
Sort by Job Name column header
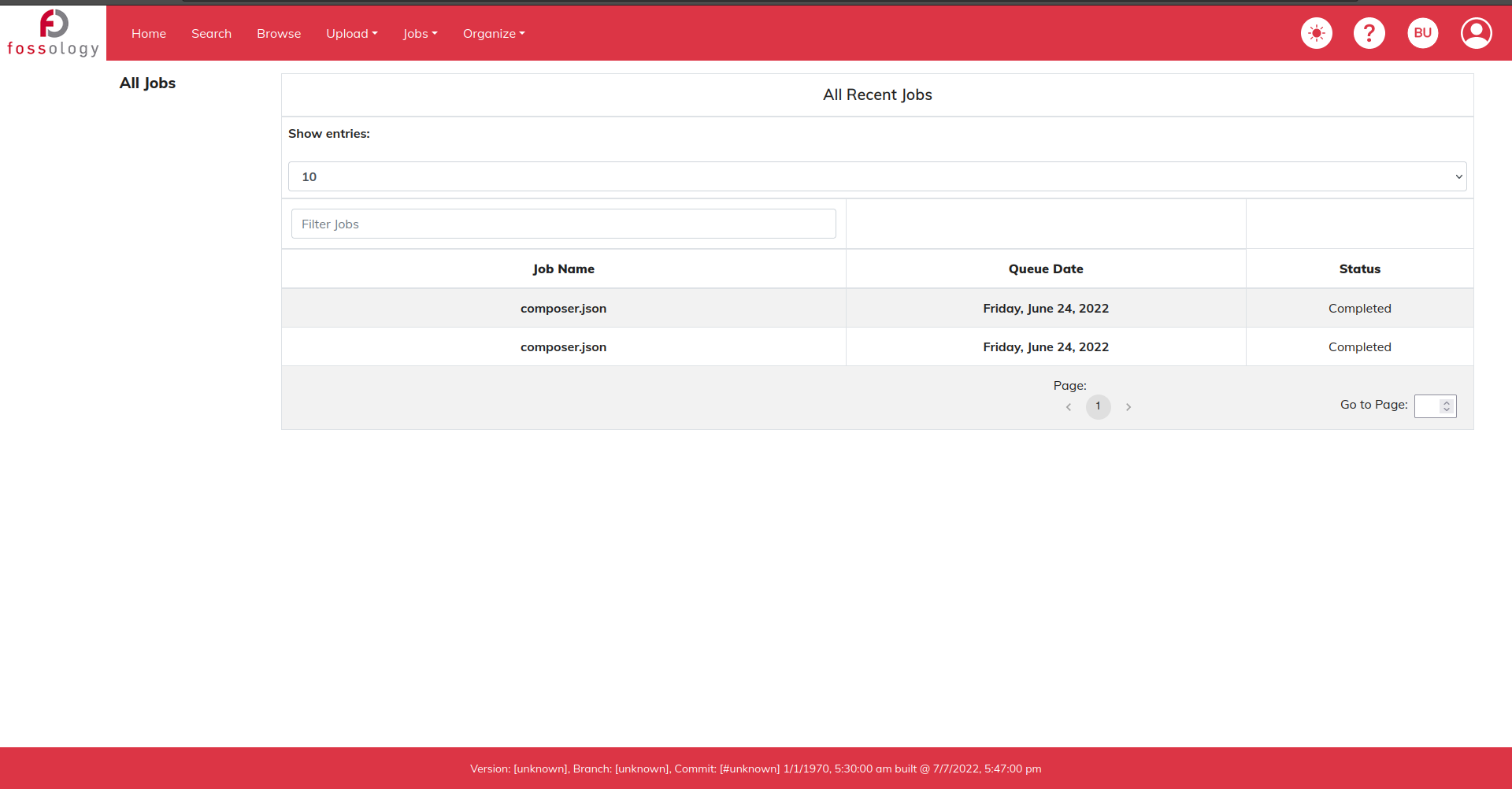pyautogui.click(x=564, y=269)
